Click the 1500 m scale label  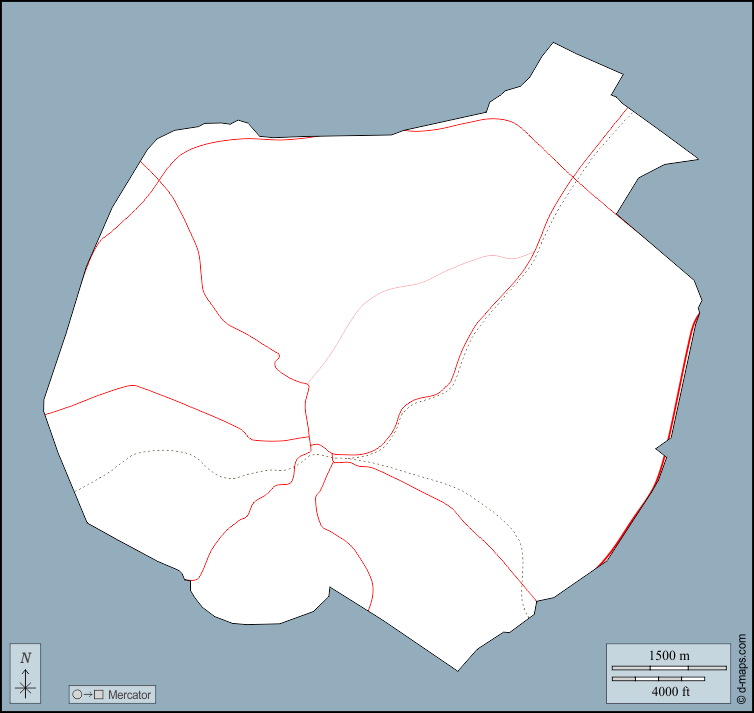point(669,655)
